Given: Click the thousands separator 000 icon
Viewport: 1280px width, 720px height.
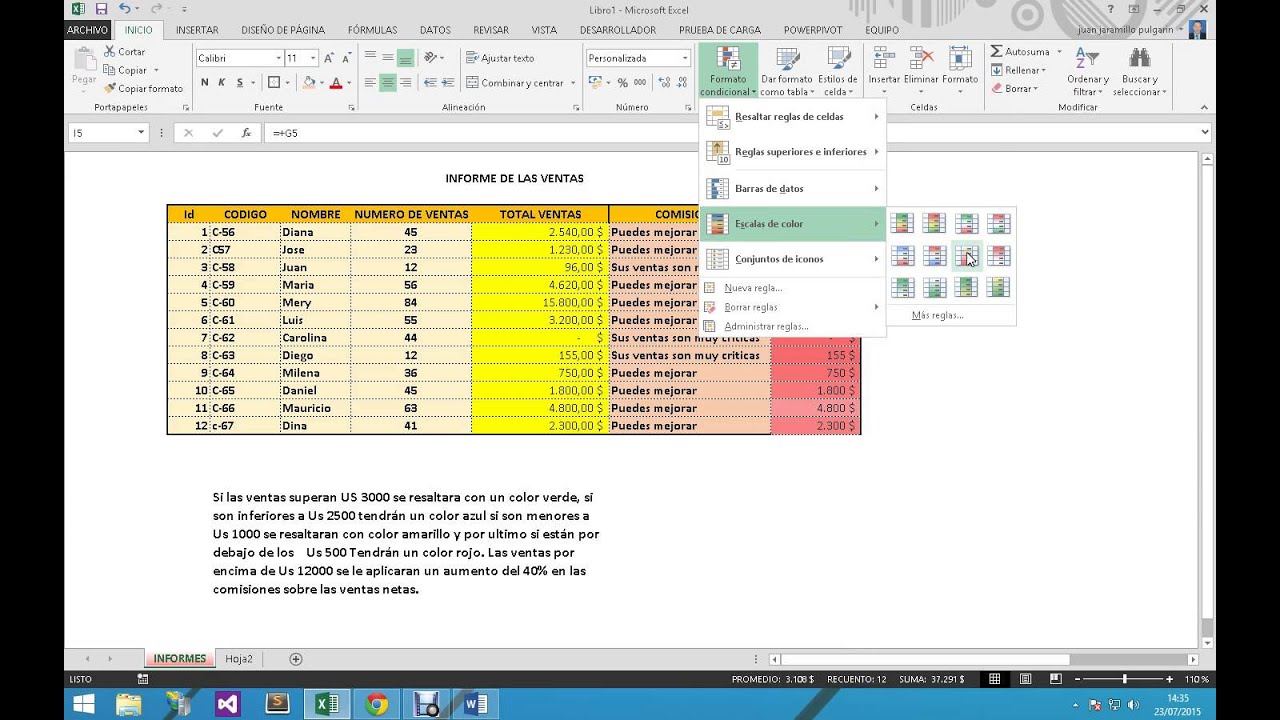Looking at the screenshot, I should tap(640, 83).
